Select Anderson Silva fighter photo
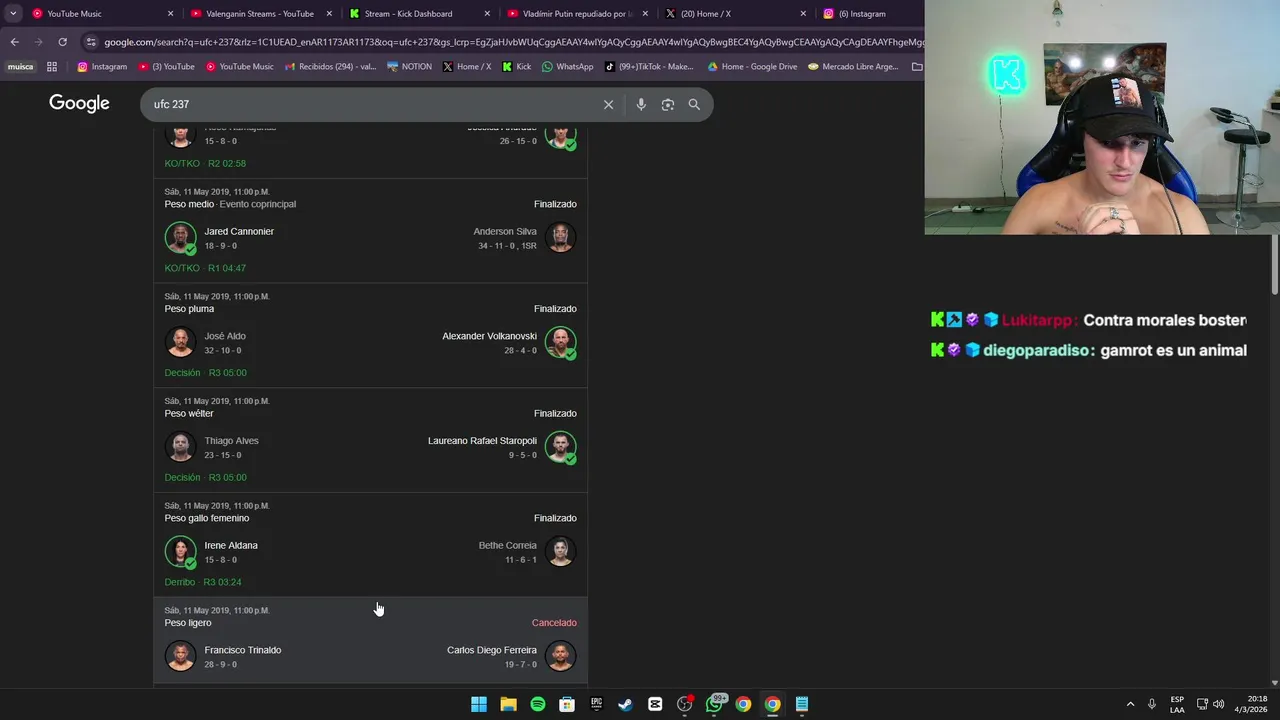 coord(561,238)
